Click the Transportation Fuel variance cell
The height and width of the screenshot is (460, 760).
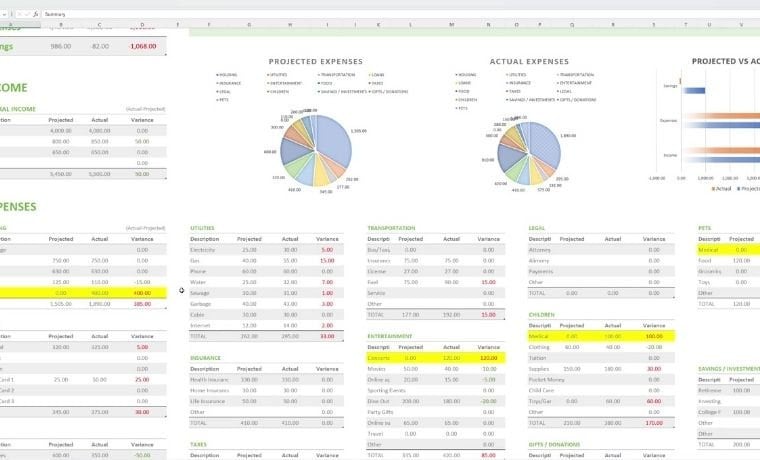click(488, 282)
